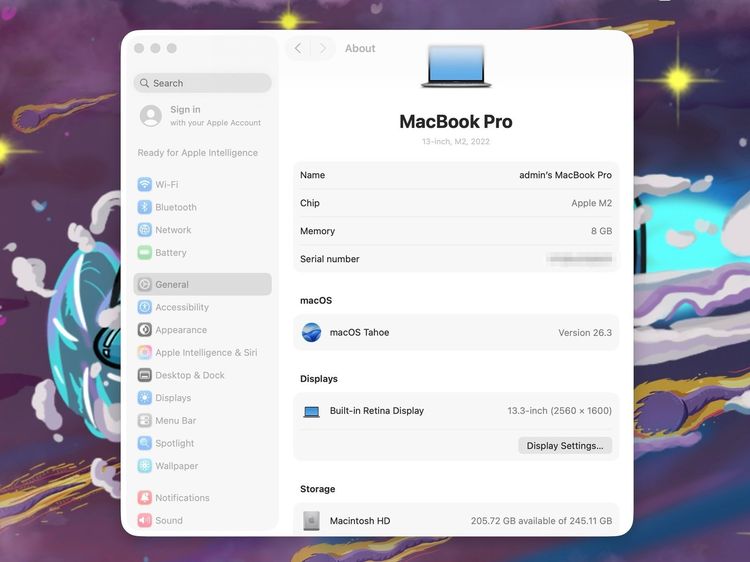Open Desktop & Dock settings
Viewport: 750px width, 562px height.
(203, 375)
